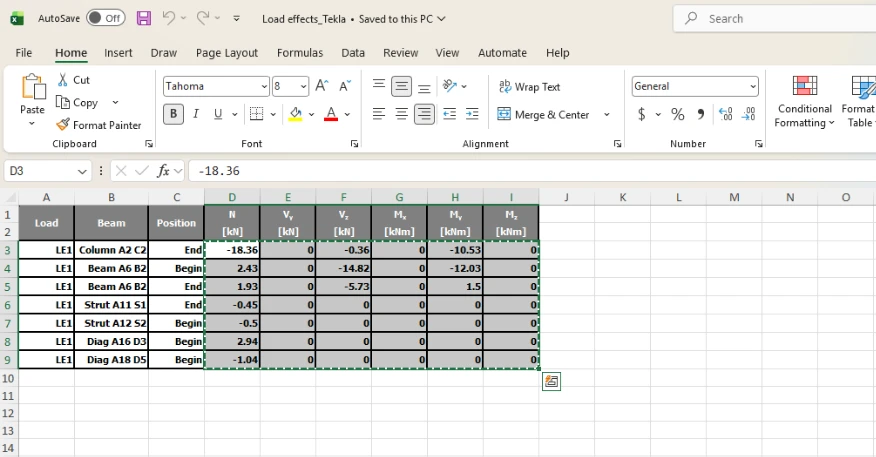
Task: Toggle the AutoSave switch
Action: click(106, 18)
